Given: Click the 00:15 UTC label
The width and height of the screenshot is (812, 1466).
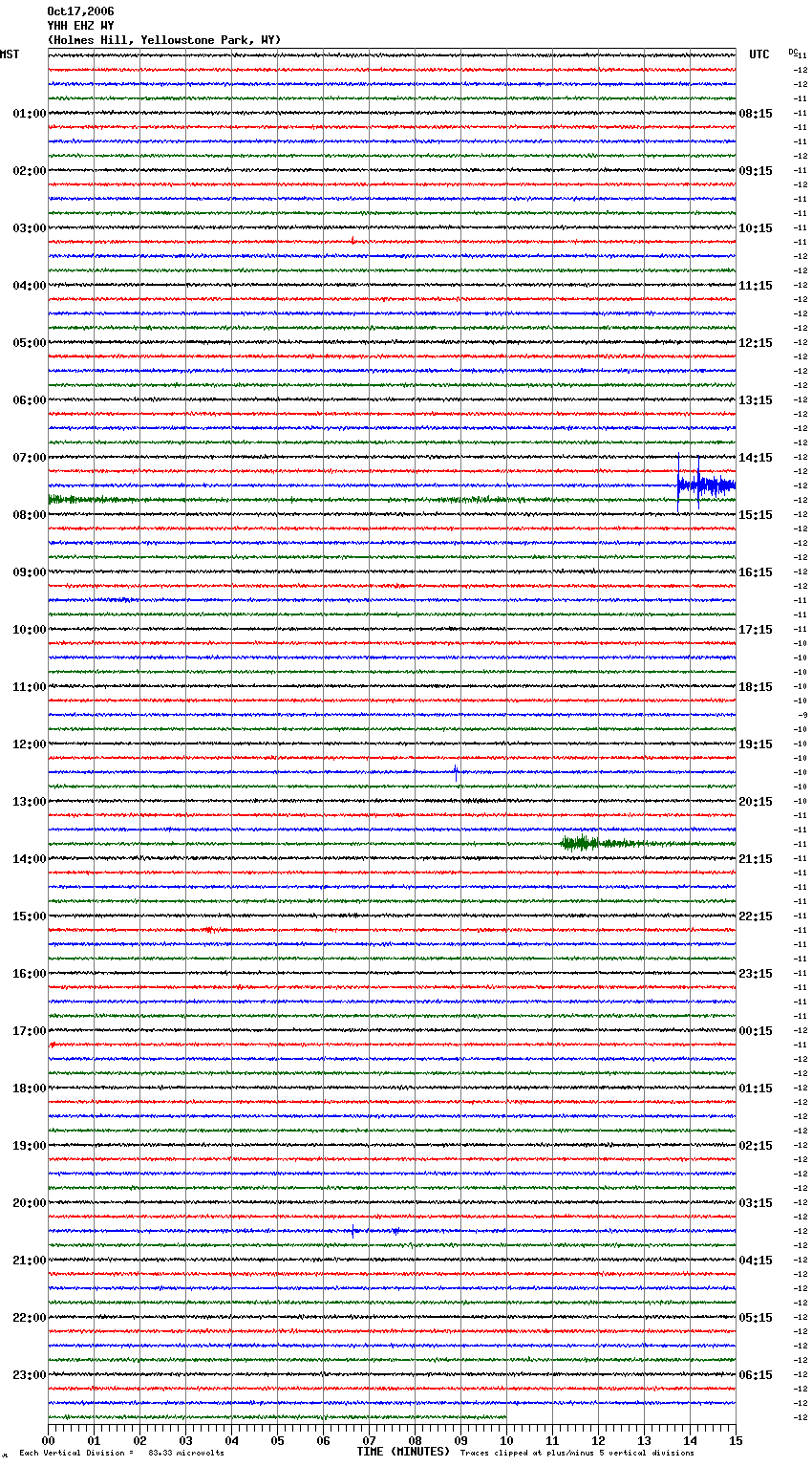Looking at the screenshot, I should (756, 1031).
